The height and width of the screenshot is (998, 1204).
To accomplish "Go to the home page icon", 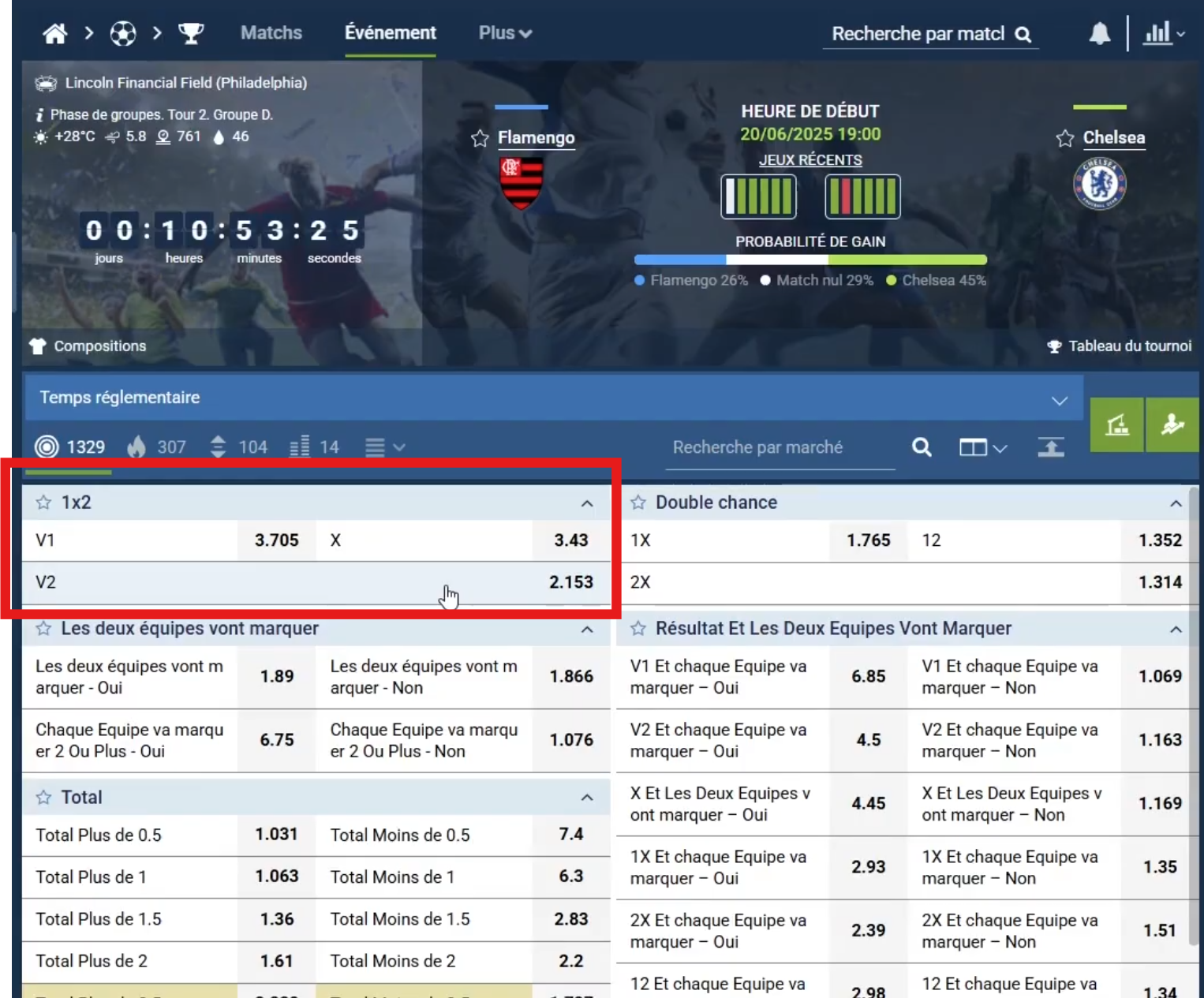I will (55, 33).
